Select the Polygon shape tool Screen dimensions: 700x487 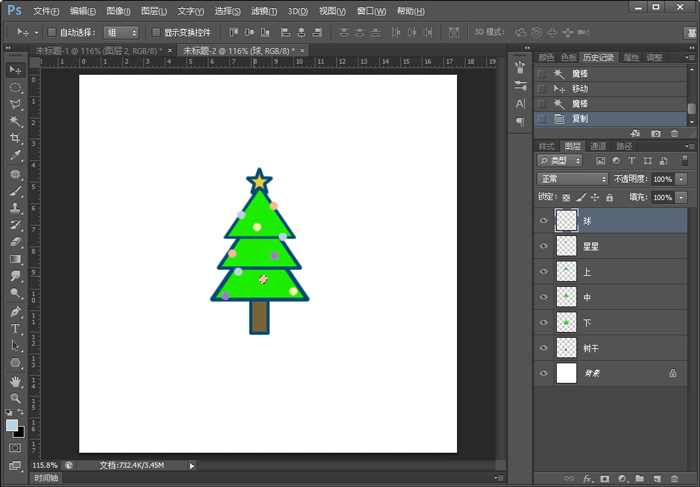[x=15, y=362]
